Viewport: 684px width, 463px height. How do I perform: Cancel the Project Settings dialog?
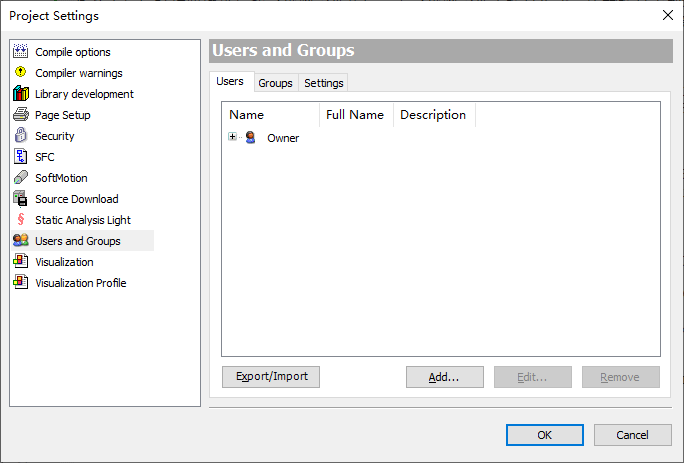[x=632, y=435]
